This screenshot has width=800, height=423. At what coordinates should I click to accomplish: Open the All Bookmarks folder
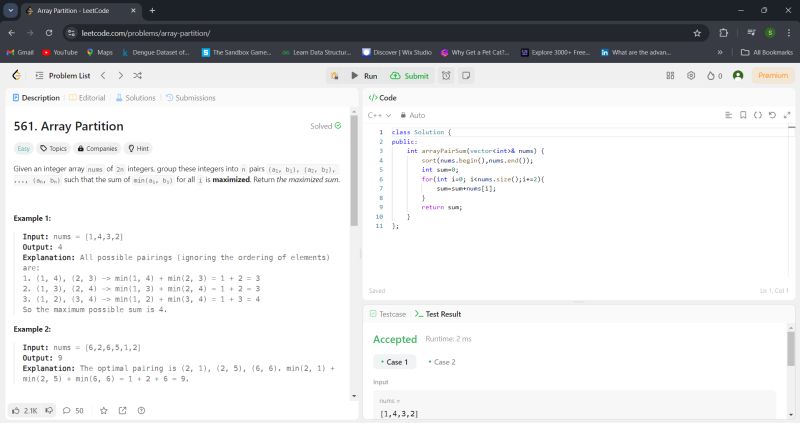coord(767,53)
